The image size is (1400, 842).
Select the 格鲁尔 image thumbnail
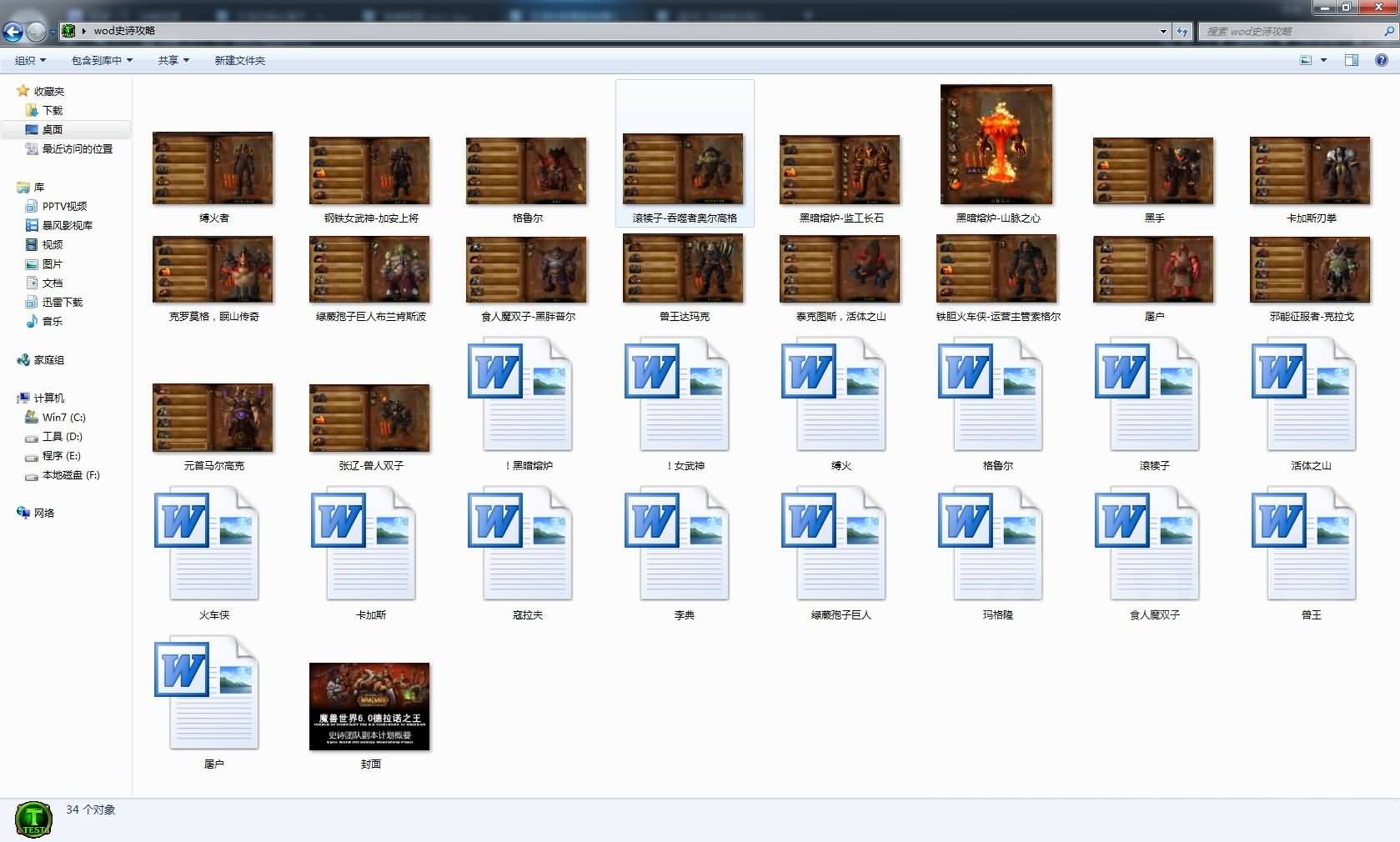click(x=526, y=171)
